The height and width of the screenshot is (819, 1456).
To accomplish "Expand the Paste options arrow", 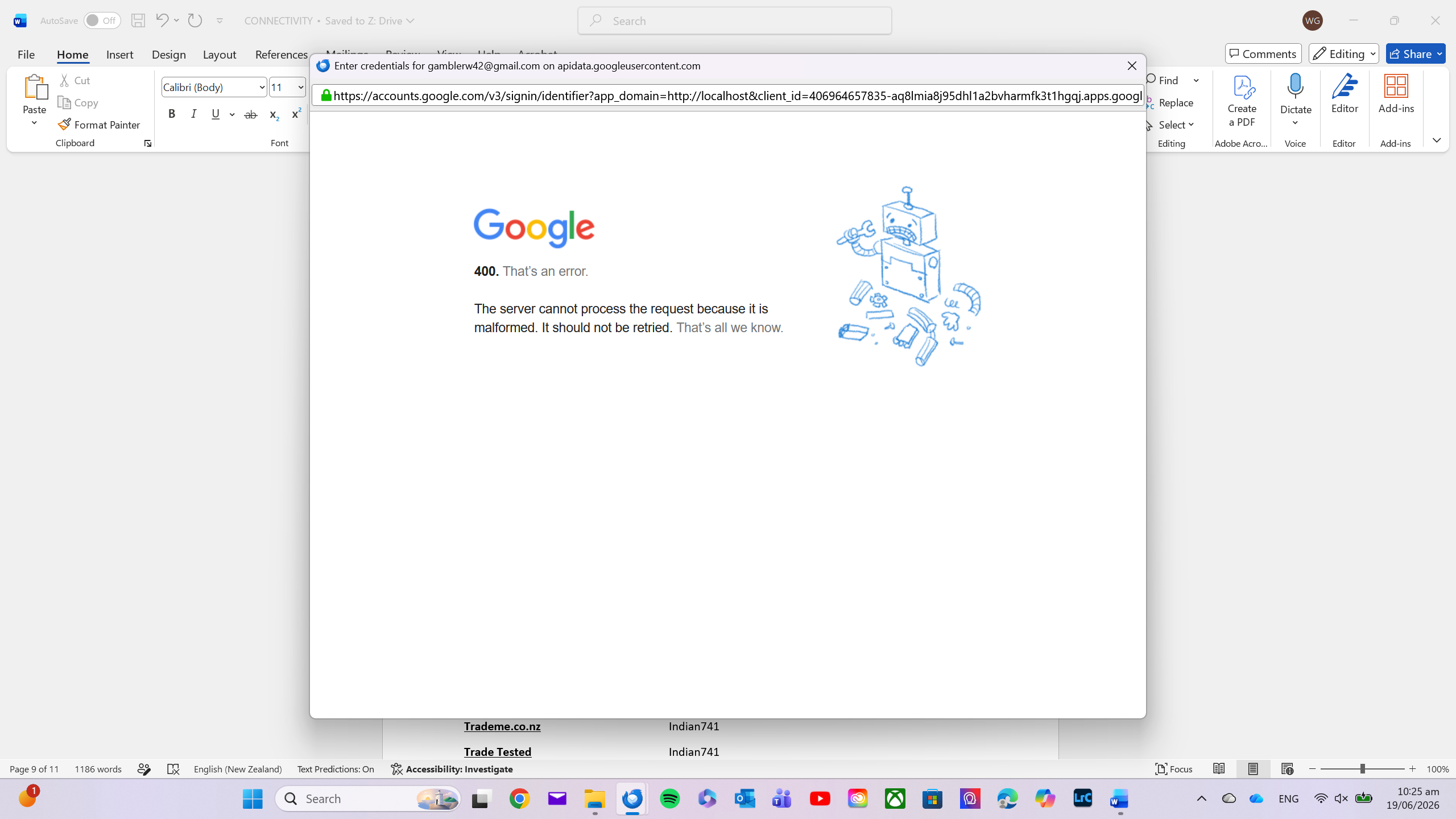I will pos(35,123).
